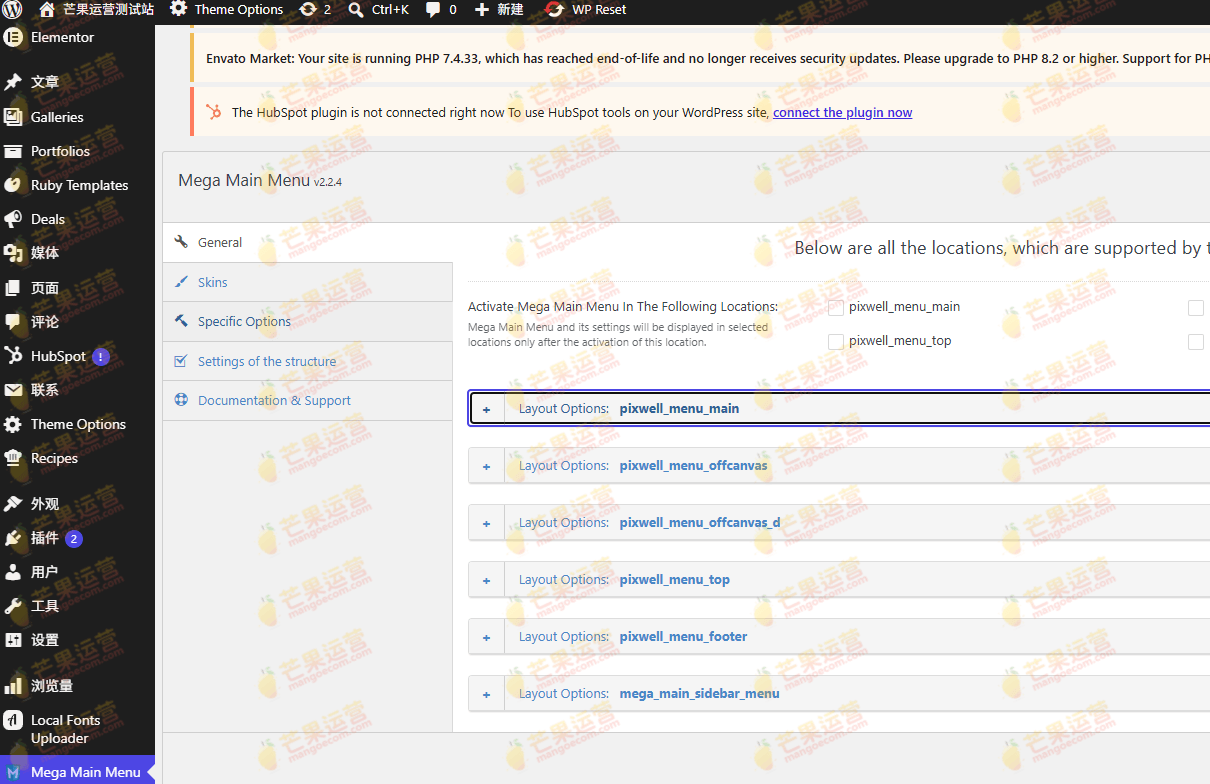The image size is (1210, 784).
Task: Click the 工具 wrench icon
Action: [x=13, y=606]
